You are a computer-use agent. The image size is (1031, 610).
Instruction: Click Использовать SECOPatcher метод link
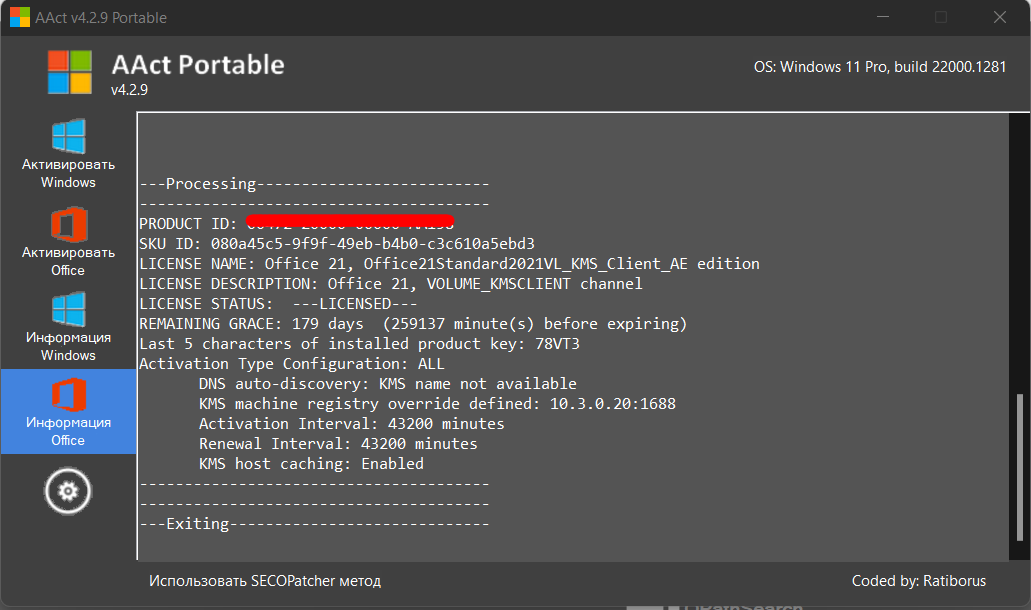tap(265, 581)
